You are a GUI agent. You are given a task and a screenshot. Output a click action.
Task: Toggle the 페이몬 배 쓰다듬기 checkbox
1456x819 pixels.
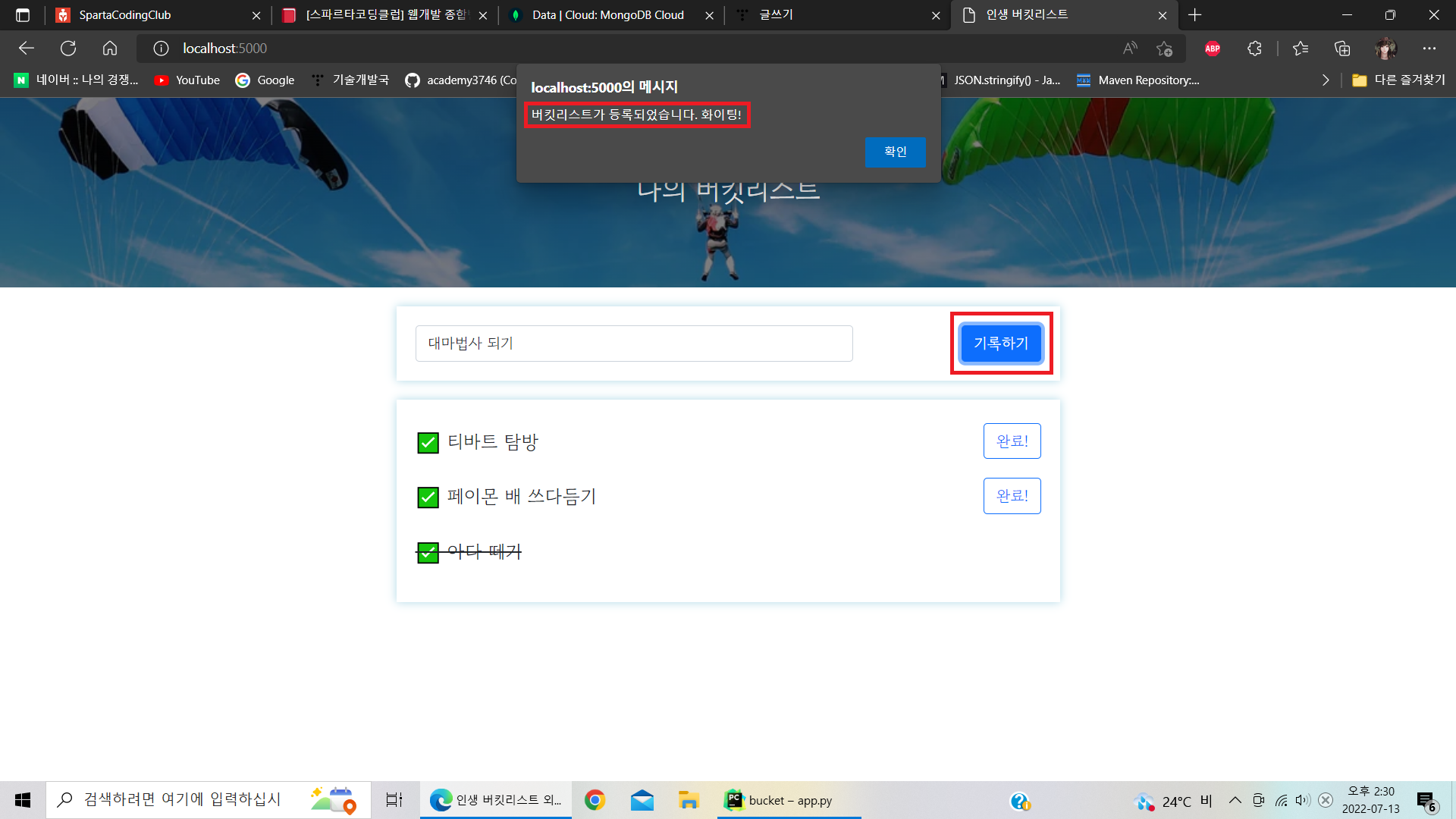coord(428,497)
